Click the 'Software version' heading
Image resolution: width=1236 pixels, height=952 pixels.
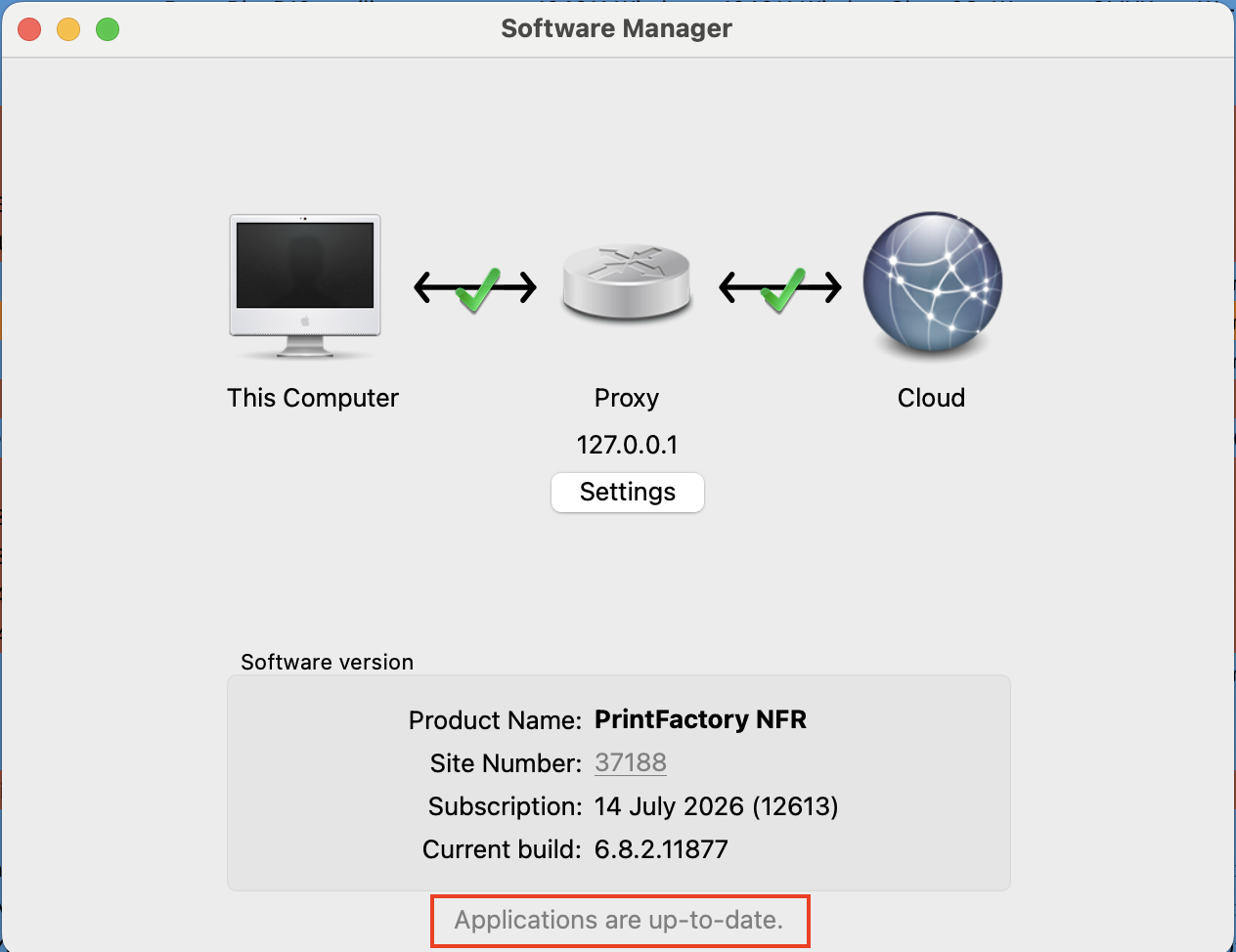pyautogui.click(x=328, y=662)
